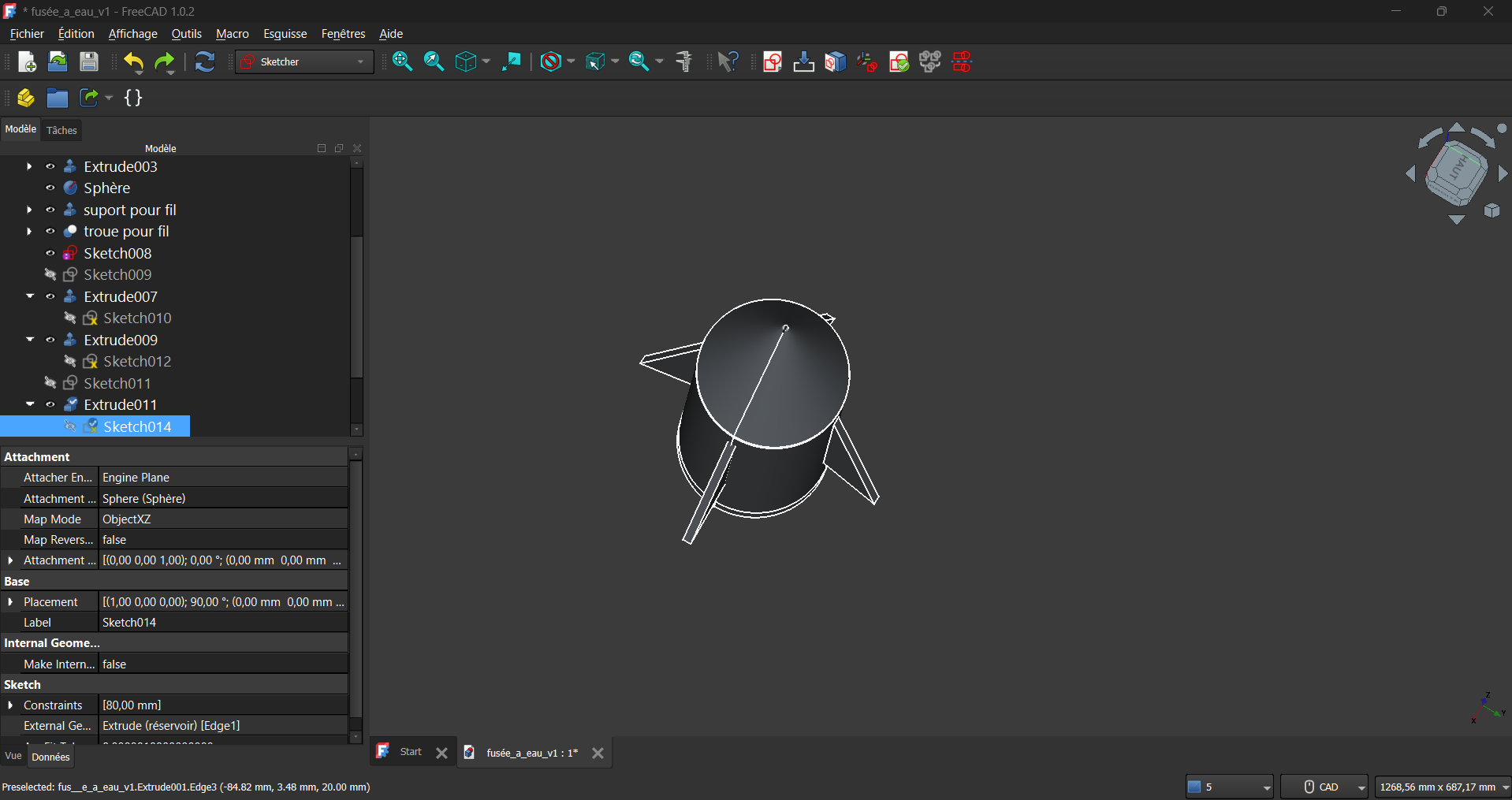Switch to the Start document tab
1512x800 pixels.
pos(410,752)
